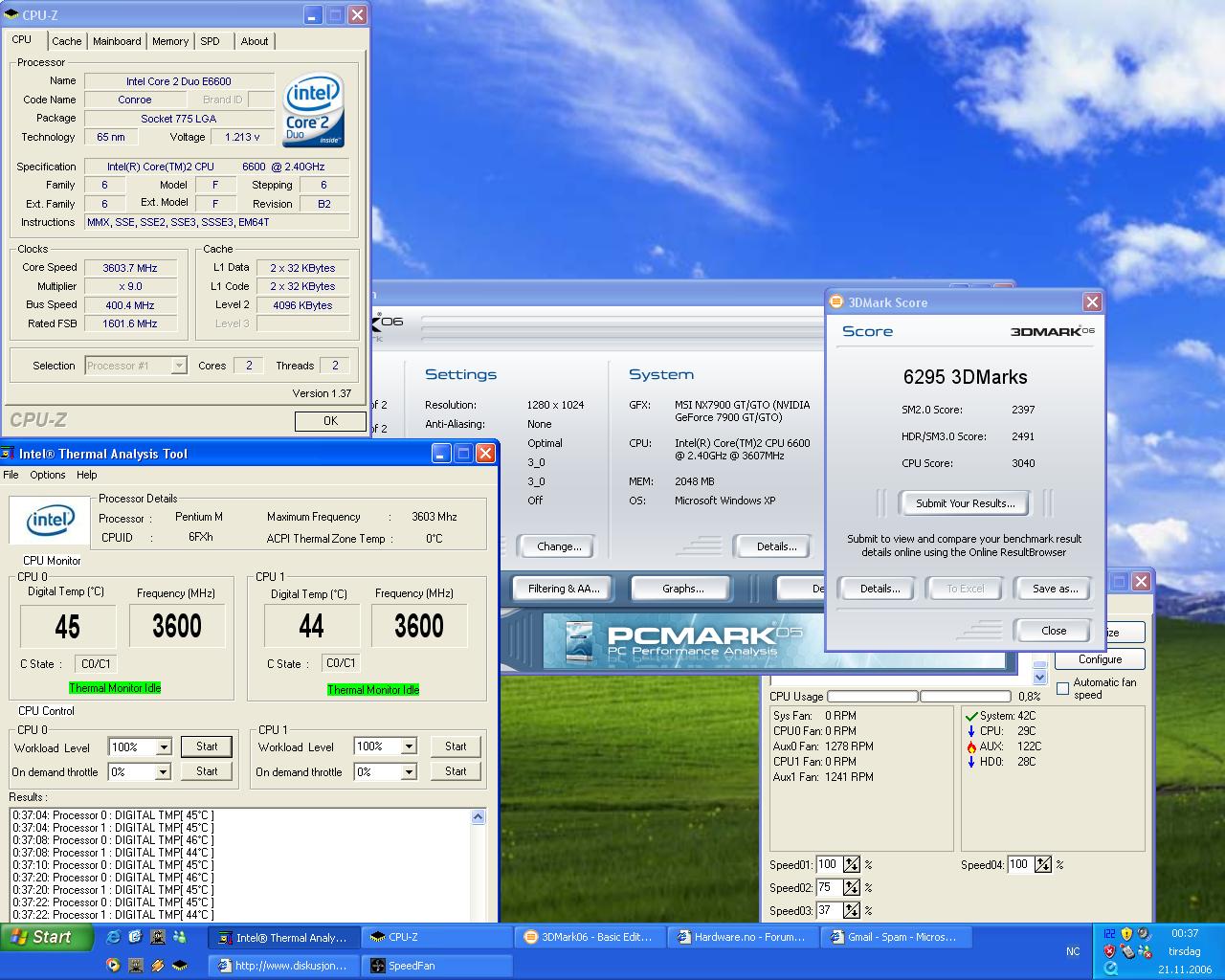Image resolution: width=1225 pixels, height=980 pixels.
Task: Launch CPU-Z from quick launch chip icon
Action: coord(179,965)
